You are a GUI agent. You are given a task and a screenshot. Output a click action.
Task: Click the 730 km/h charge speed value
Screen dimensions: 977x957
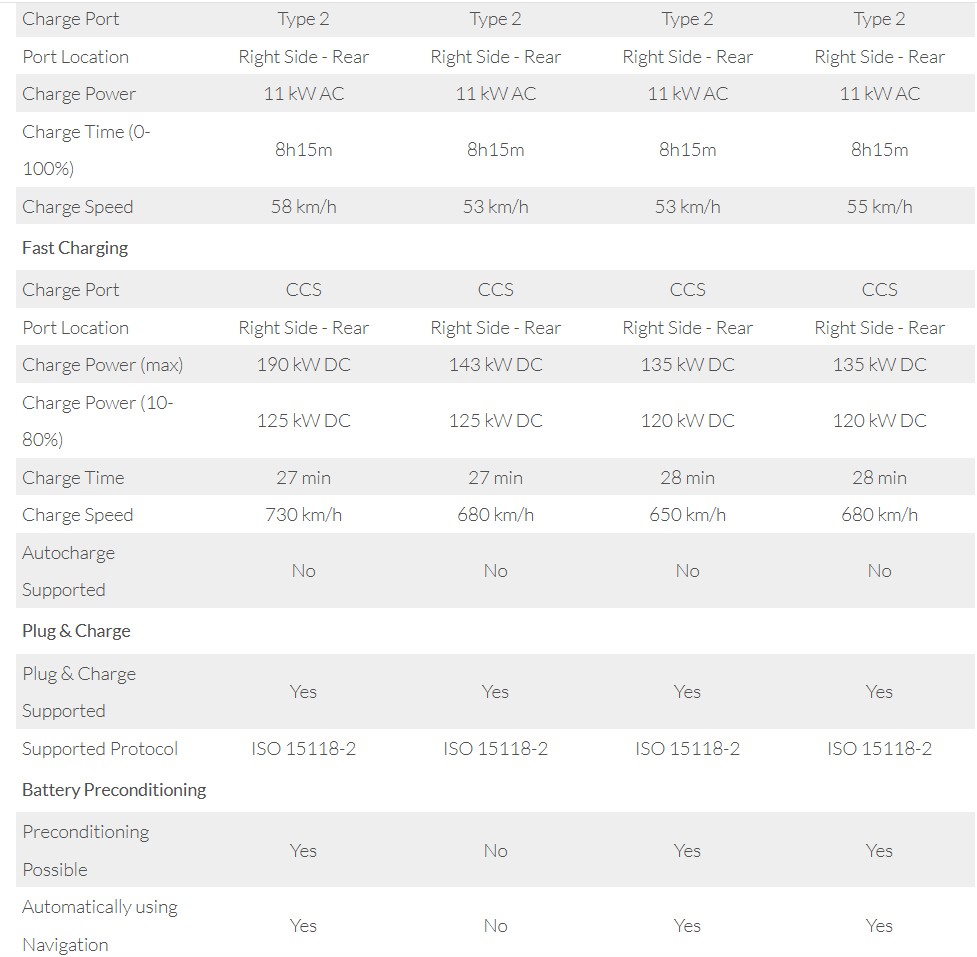(303, 515)
